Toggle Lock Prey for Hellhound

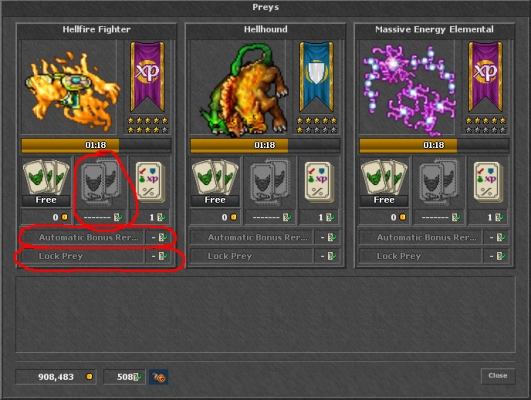pyautogui.click(x=251, y=256)
